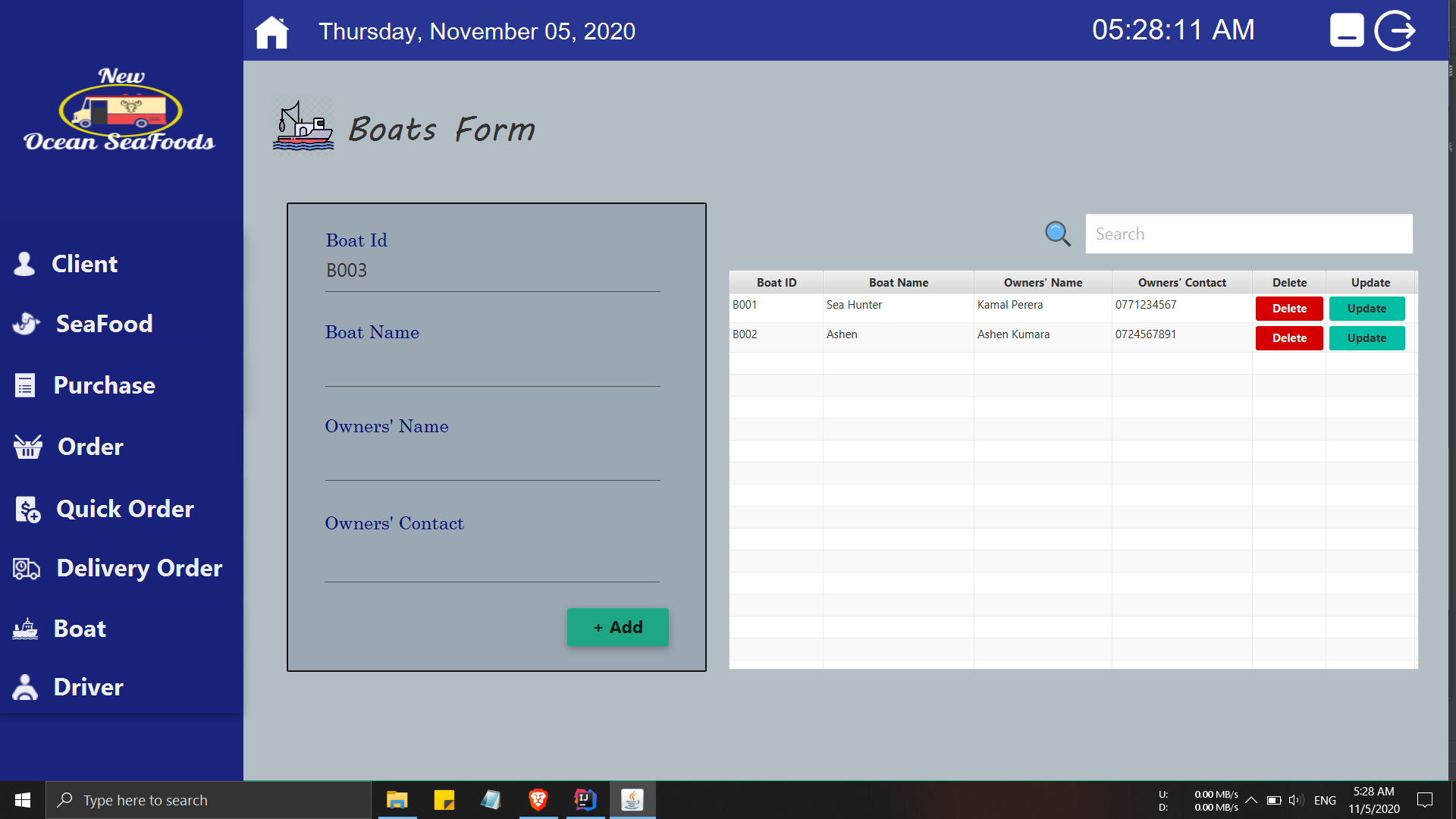Image resolution: width=1456 pixels, height=819 pixels.
Task: Click the + Add button on the Boats Form
Action: click(x=617, y=627)
